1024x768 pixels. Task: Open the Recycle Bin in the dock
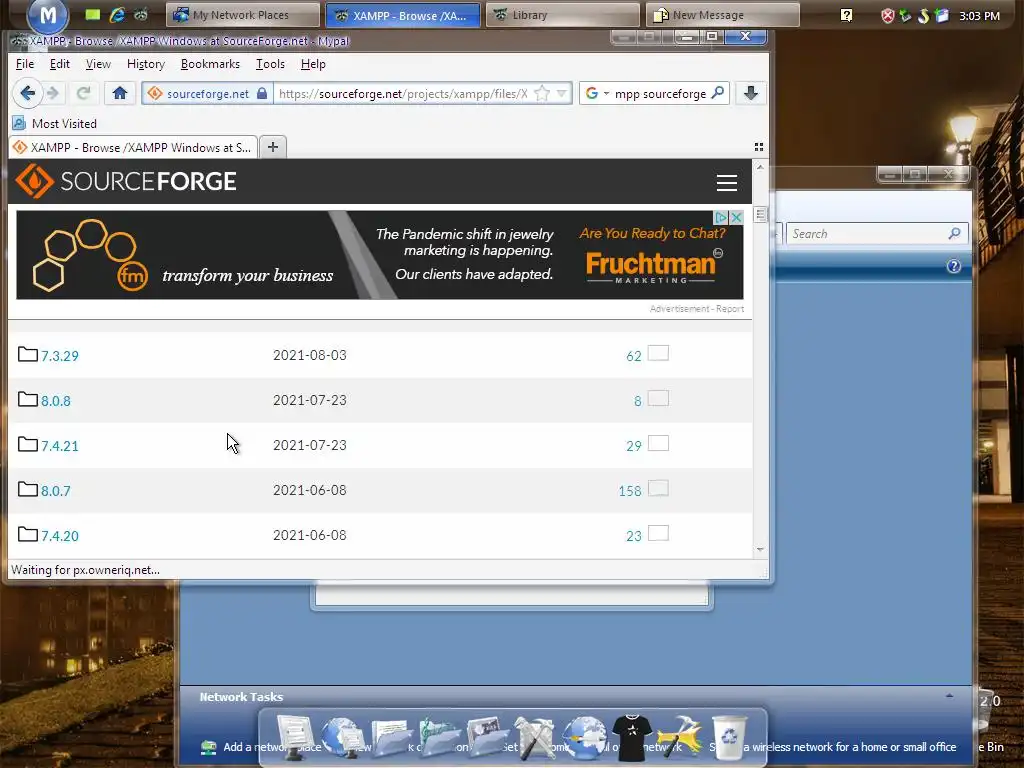click(730, 736)
